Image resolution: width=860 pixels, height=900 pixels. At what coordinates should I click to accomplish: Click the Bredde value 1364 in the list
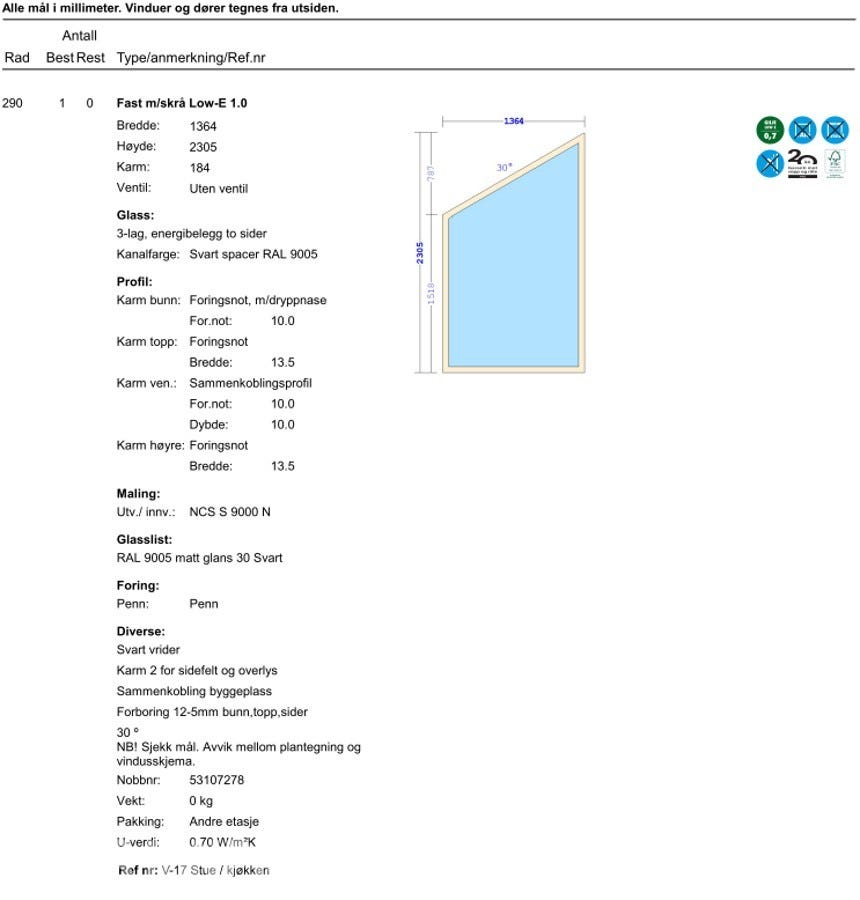click(203, 126)
